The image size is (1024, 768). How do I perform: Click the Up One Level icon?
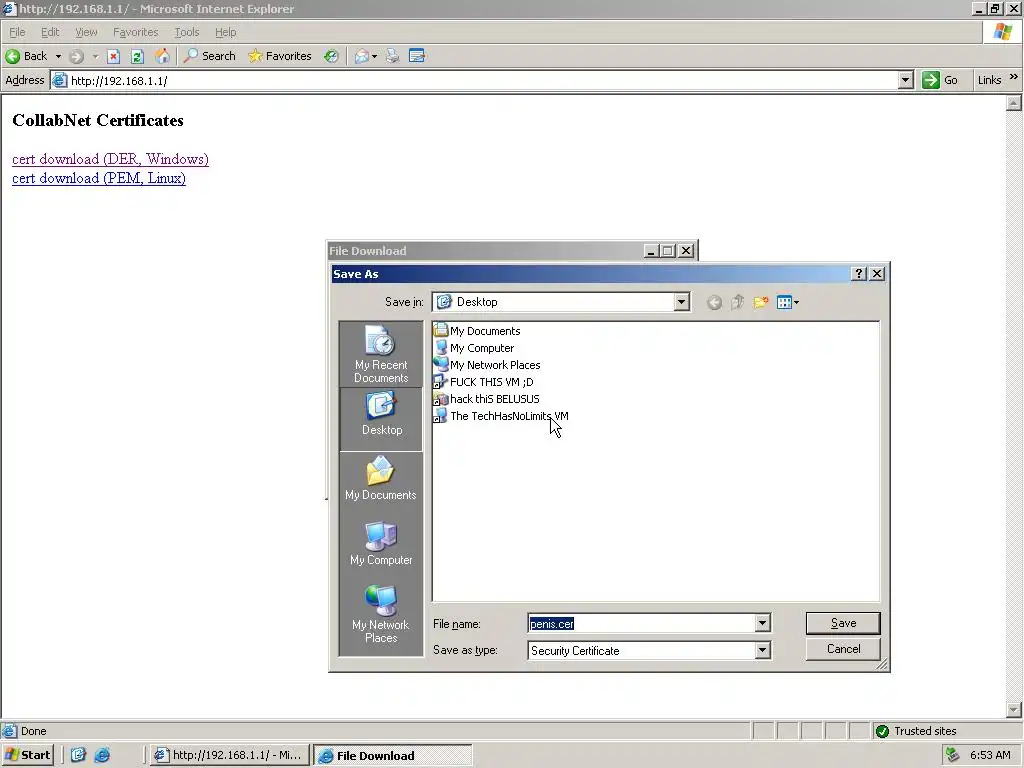(x=737, y=302)
